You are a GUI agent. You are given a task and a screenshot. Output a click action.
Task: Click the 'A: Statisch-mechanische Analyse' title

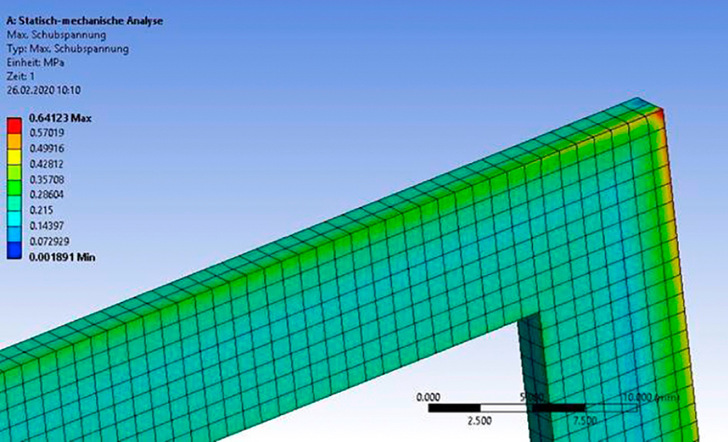[83, 21]
